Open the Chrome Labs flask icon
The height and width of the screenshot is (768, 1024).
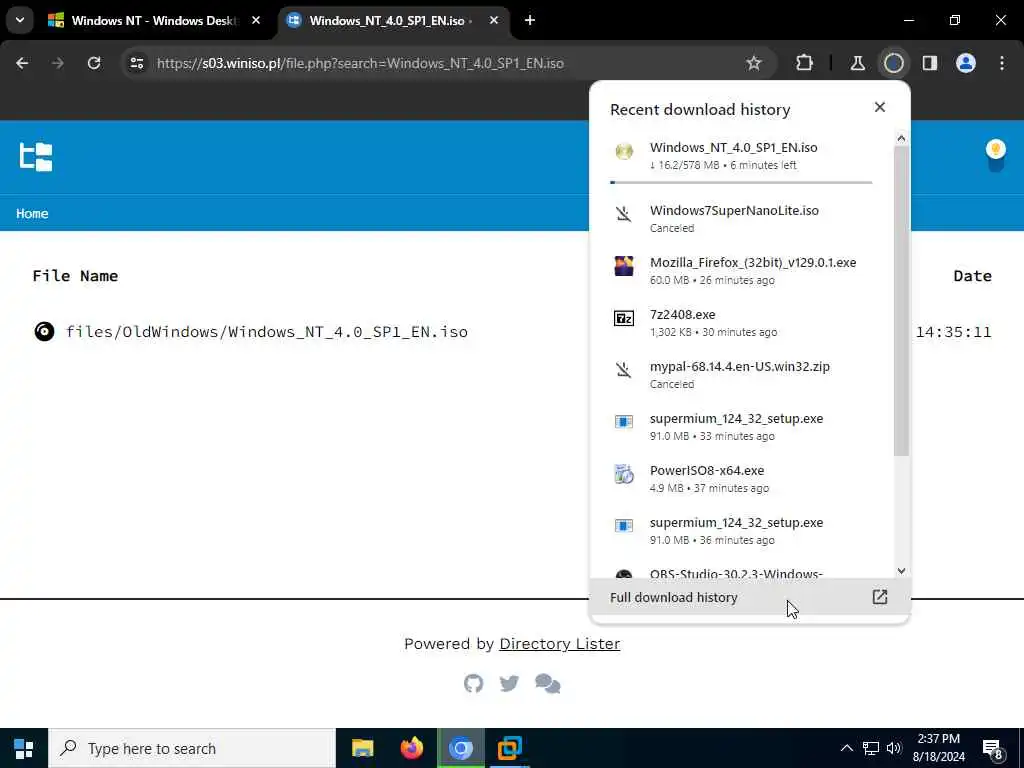(857, 63)
